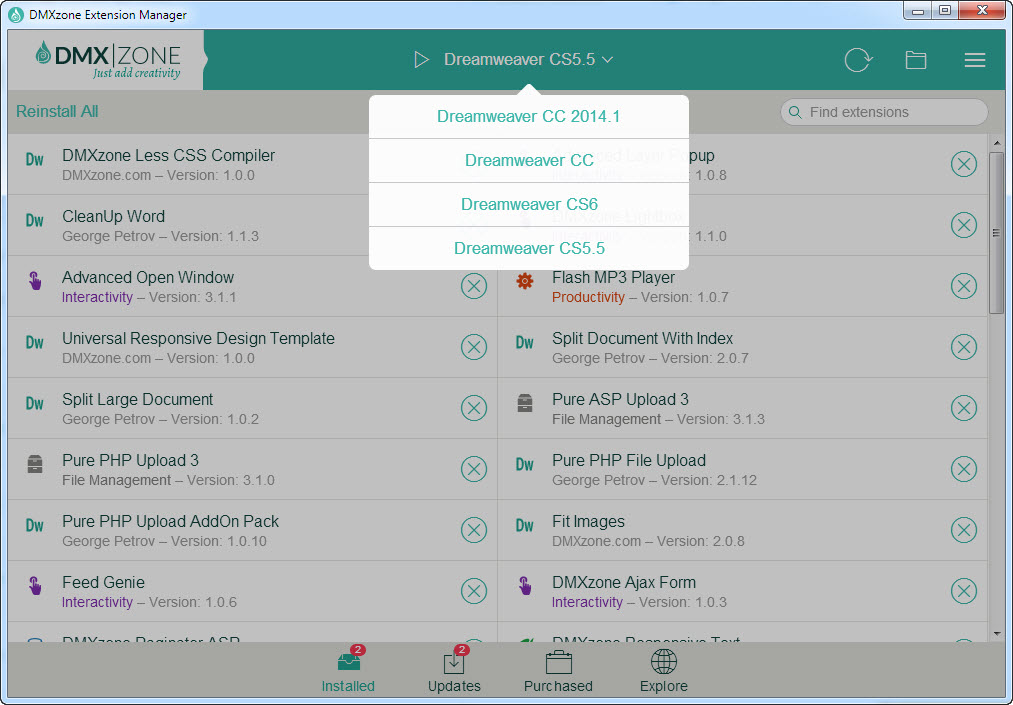
Task: Click gear icon of Flash MP3 Player
Action: pos(525,281)
